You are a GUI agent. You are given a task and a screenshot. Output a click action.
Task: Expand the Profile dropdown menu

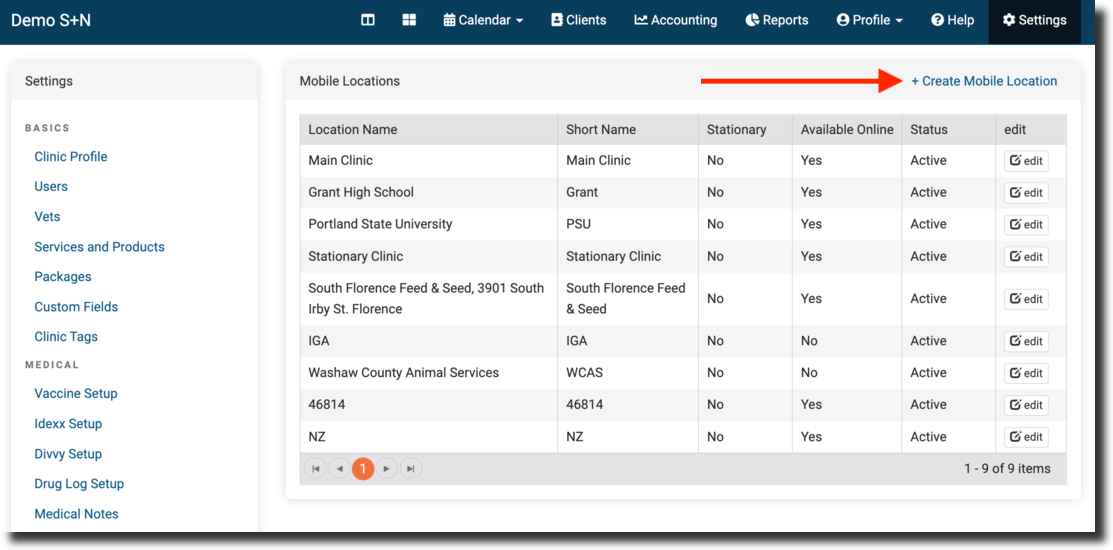pos(869,20)
